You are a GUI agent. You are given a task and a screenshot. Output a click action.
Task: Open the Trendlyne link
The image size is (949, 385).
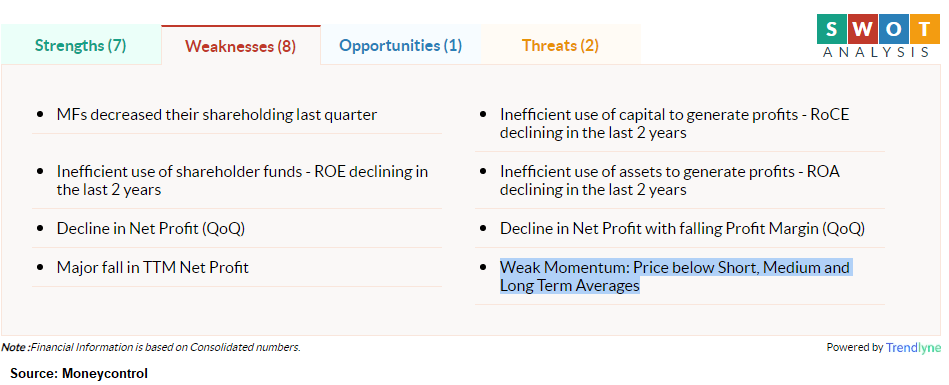[913, 347]
